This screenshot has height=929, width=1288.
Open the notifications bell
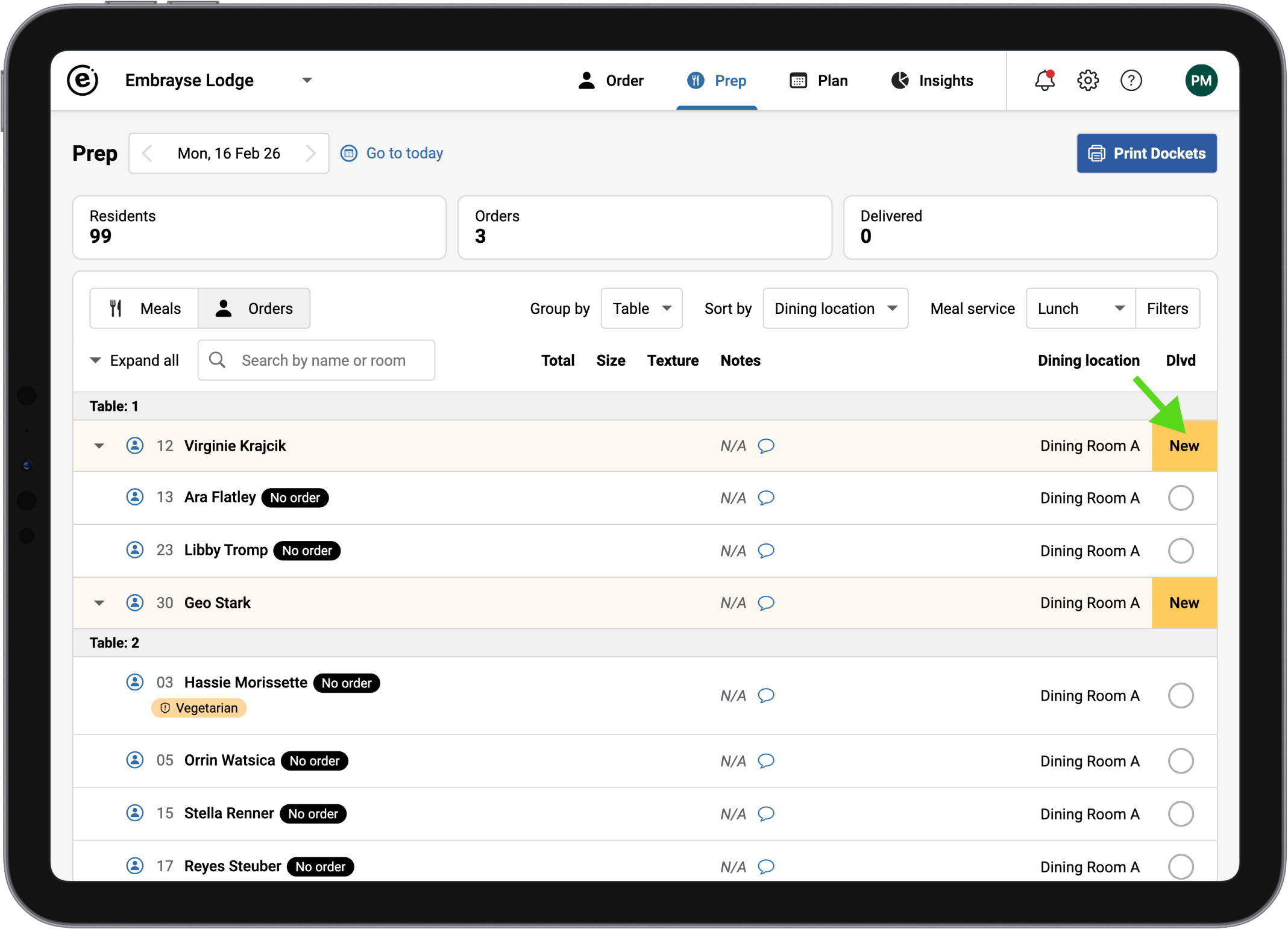tap(1045, 81)
